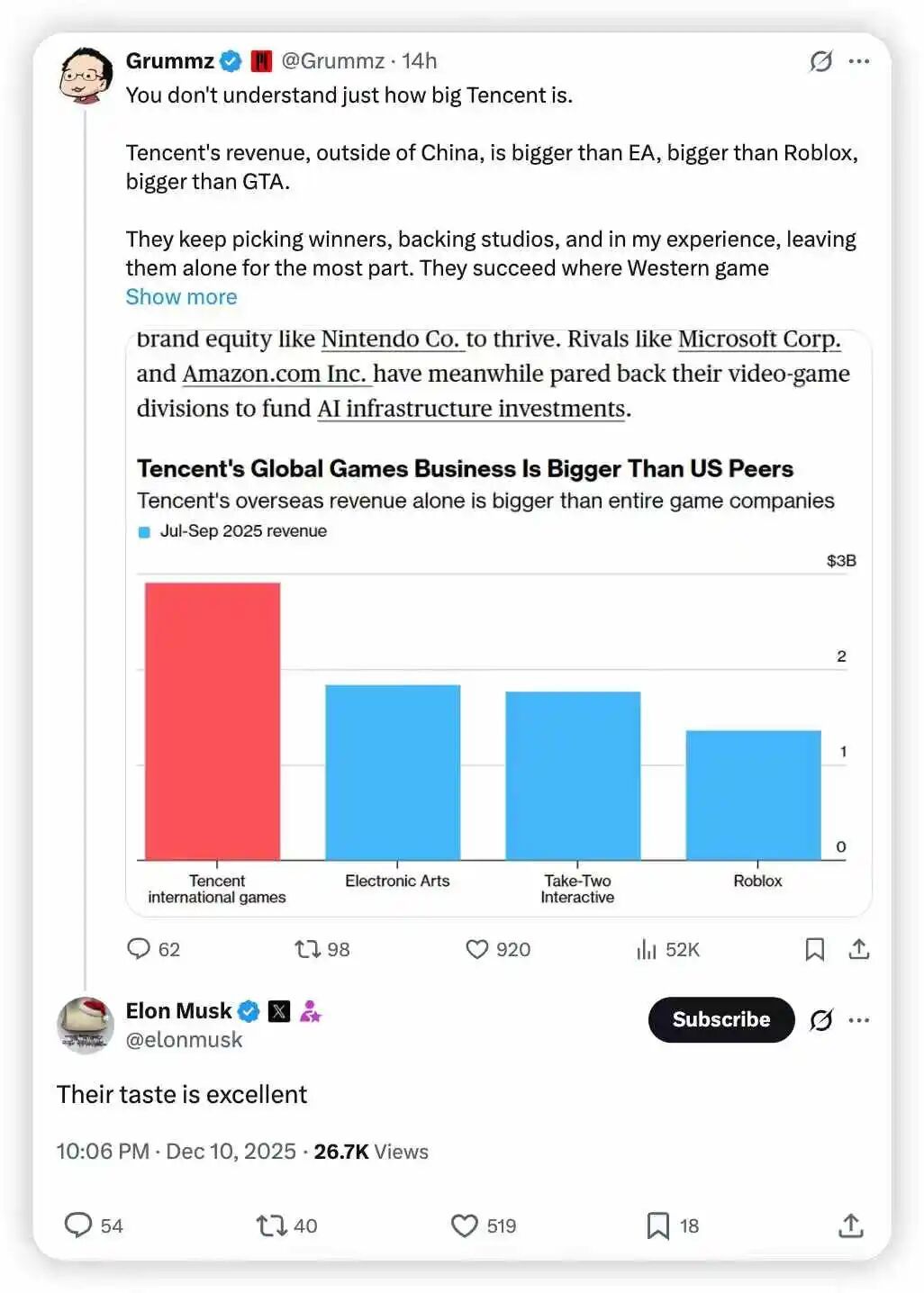Bookmark Elon Musk's reply
The image size is (924, 1293).
point(658,1225)
